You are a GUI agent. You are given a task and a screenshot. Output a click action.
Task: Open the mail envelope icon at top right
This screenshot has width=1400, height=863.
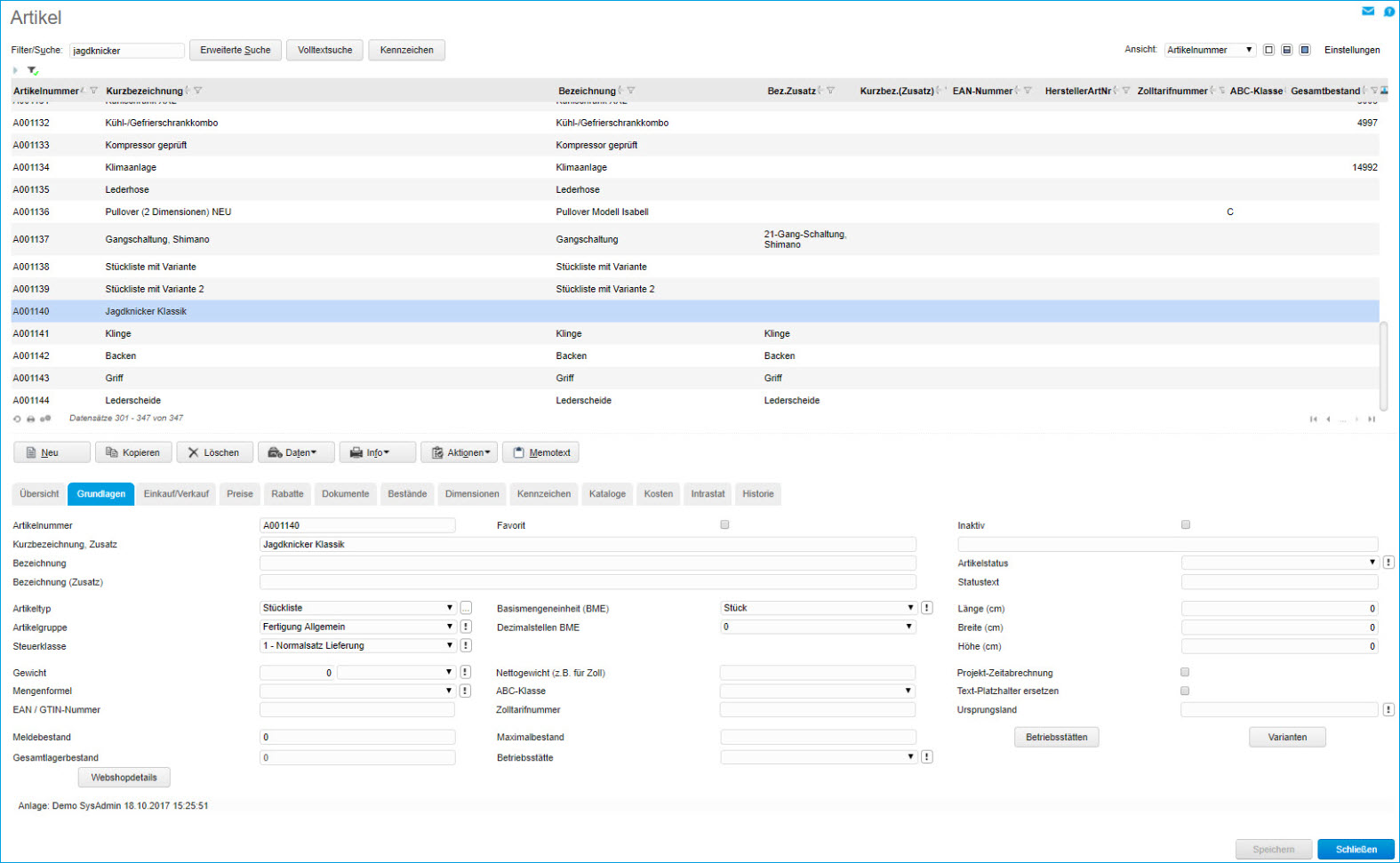1368,12
